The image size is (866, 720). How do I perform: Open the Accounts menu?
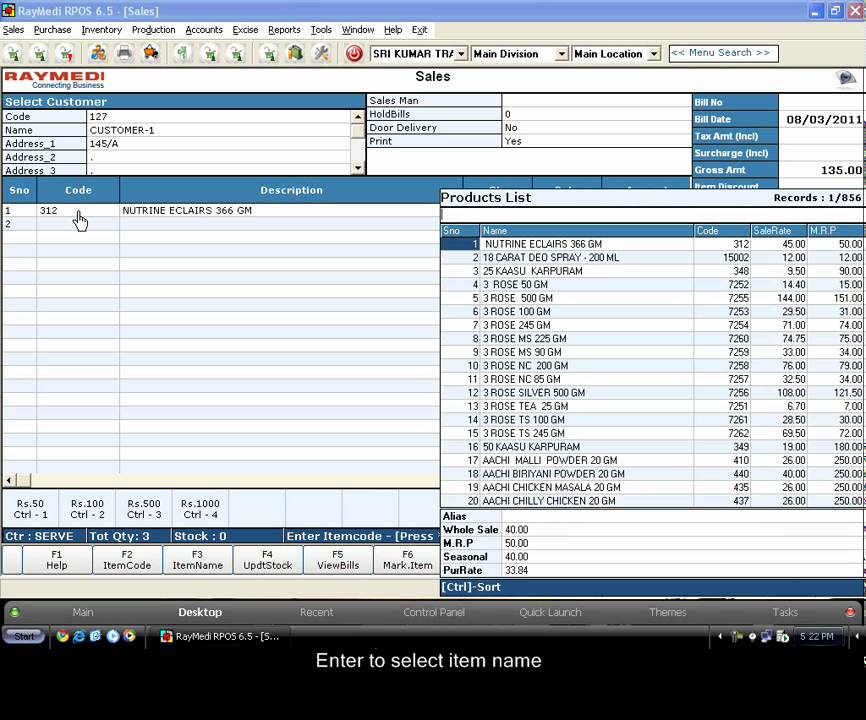[204, 30]
